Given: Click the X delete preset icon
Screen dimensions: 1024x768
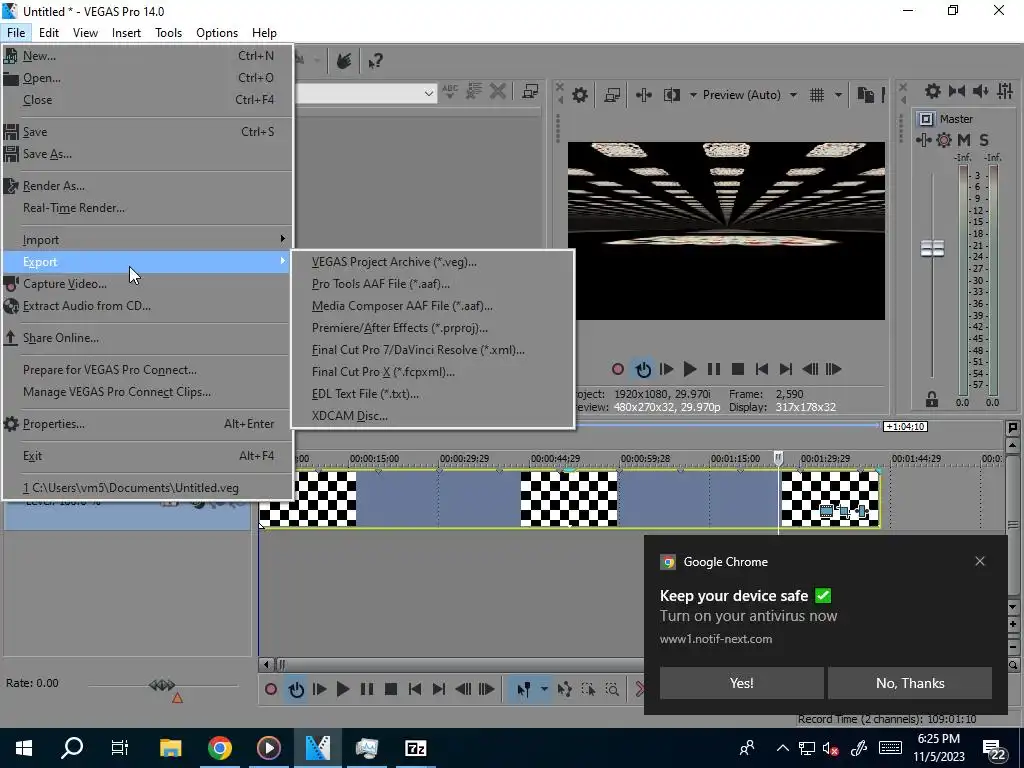Looking at the screenshot, I should tap(498, 91).
